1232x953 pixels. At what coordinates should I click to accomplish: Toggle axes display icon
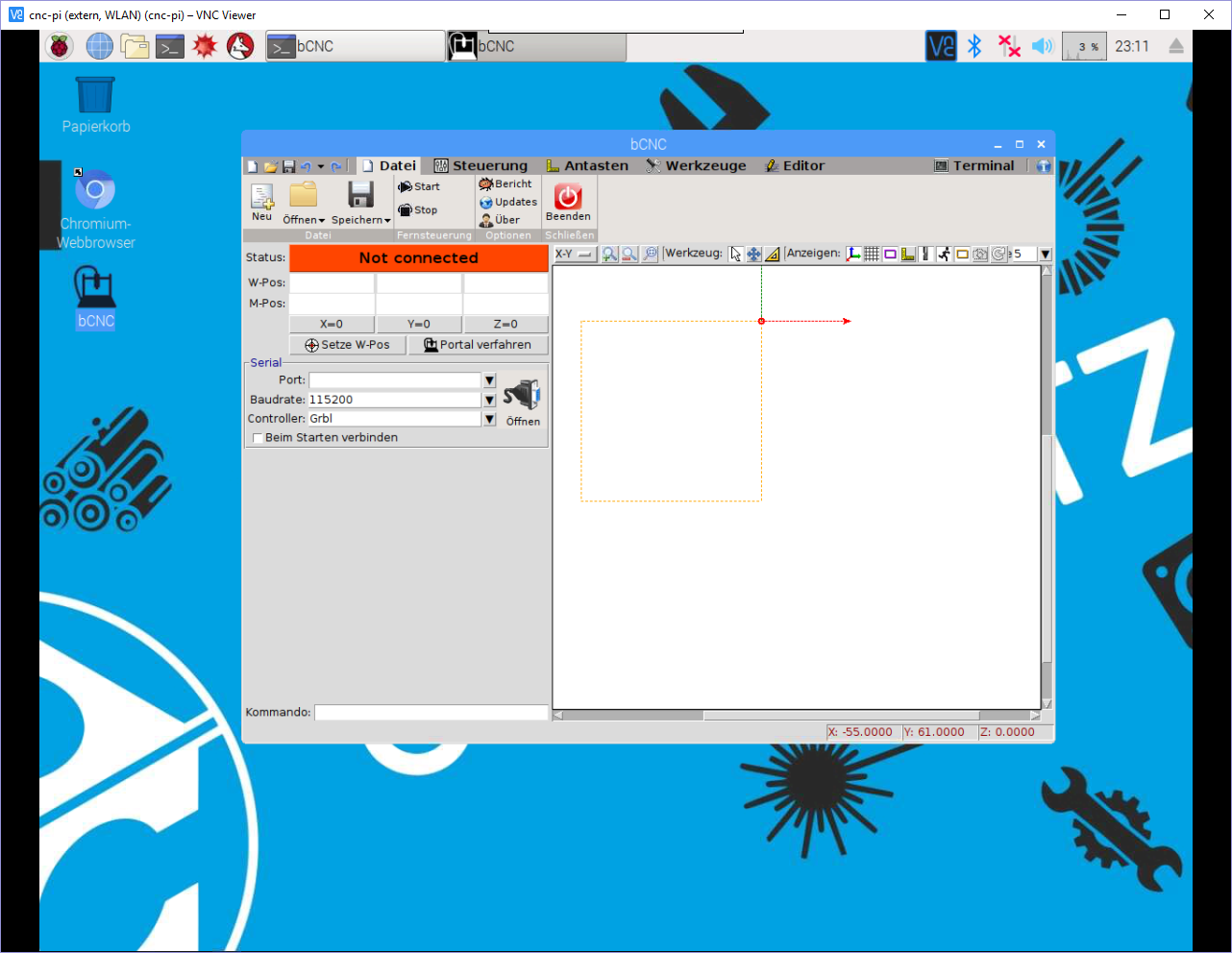click(853, 254)
